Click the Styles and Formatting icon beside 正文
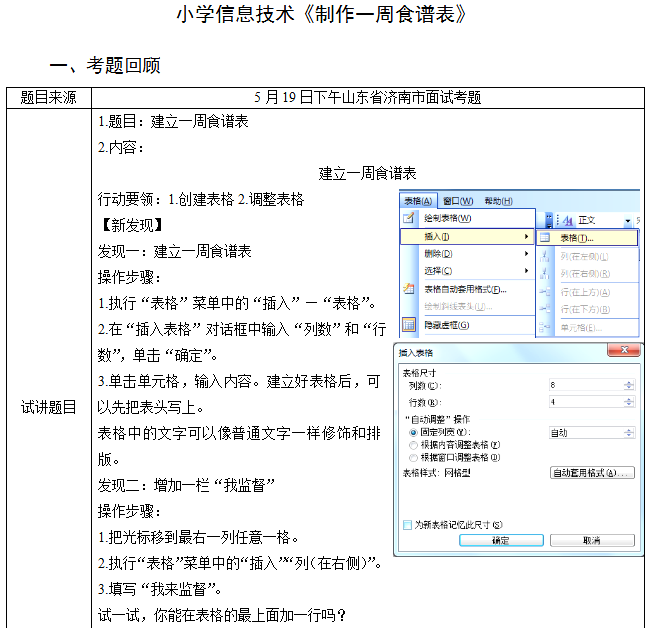 [x=562, y=220]
